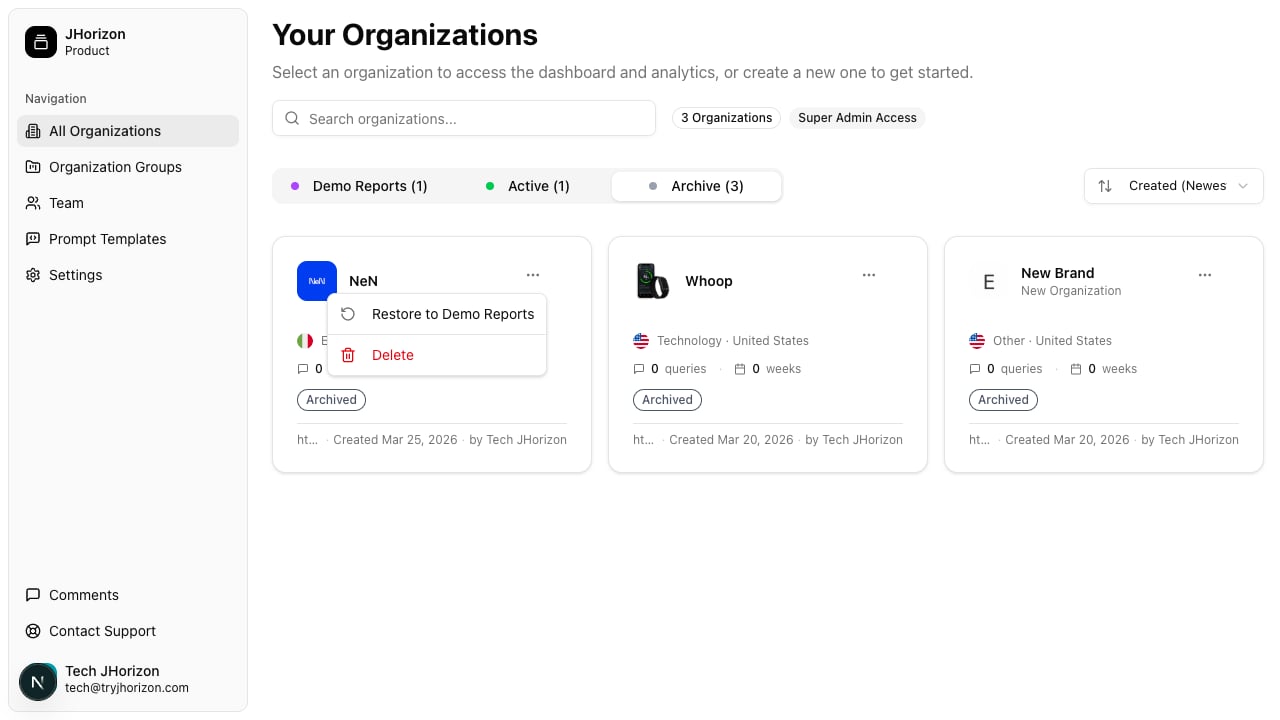The image size is (1280, 720).
Task: Switch to Demo Reports tab
Action: [359, 186]
